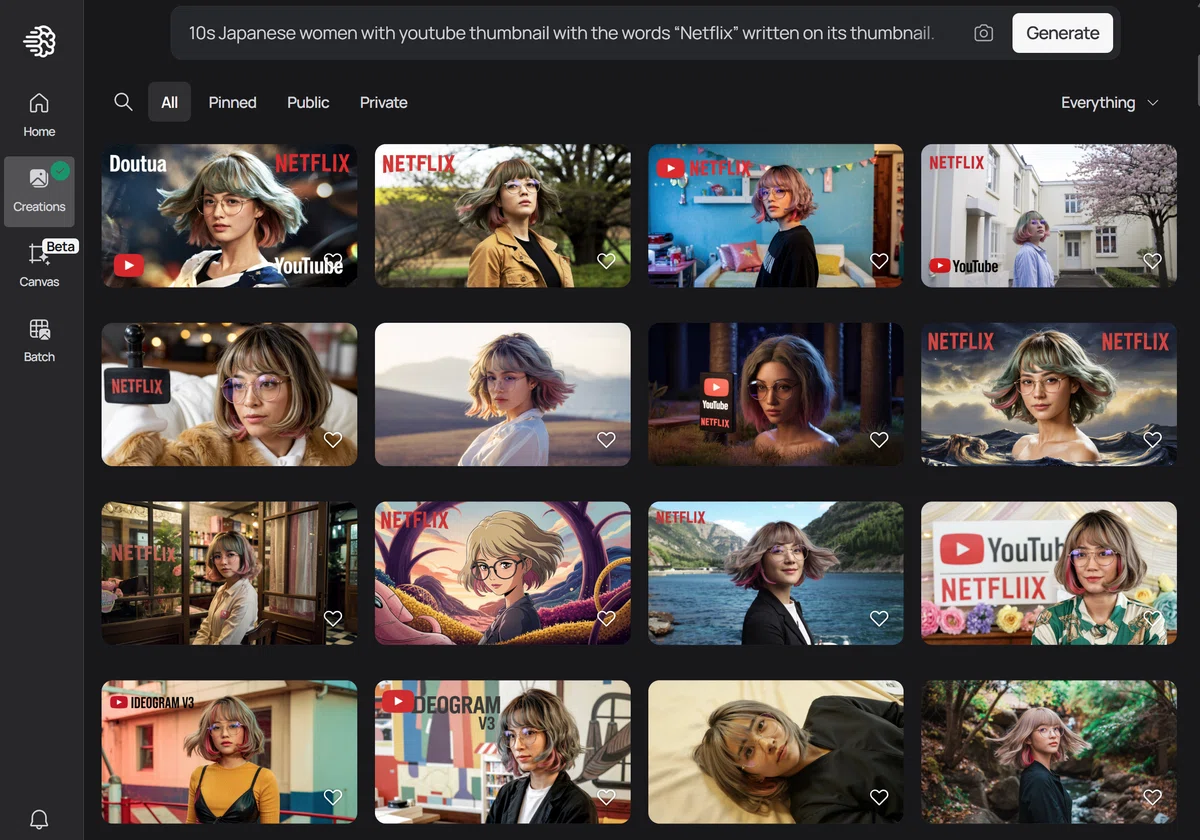This screenshot has width=1200, height=840.
Task: Heart the lake and mountains image
Action: coord(879,618)
